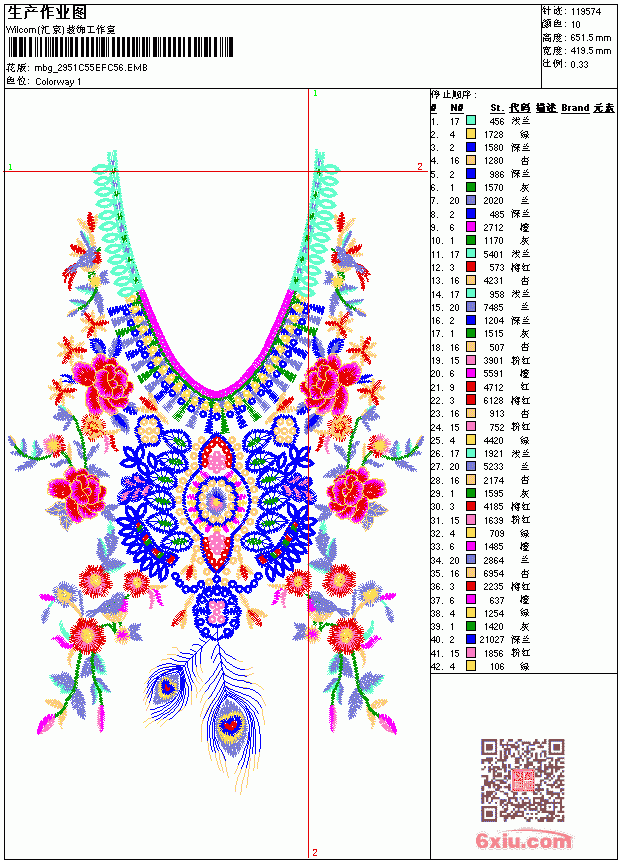Click stitch count '456' in row 1
This screenshot has width=620, height=860.
coord(497,121)
